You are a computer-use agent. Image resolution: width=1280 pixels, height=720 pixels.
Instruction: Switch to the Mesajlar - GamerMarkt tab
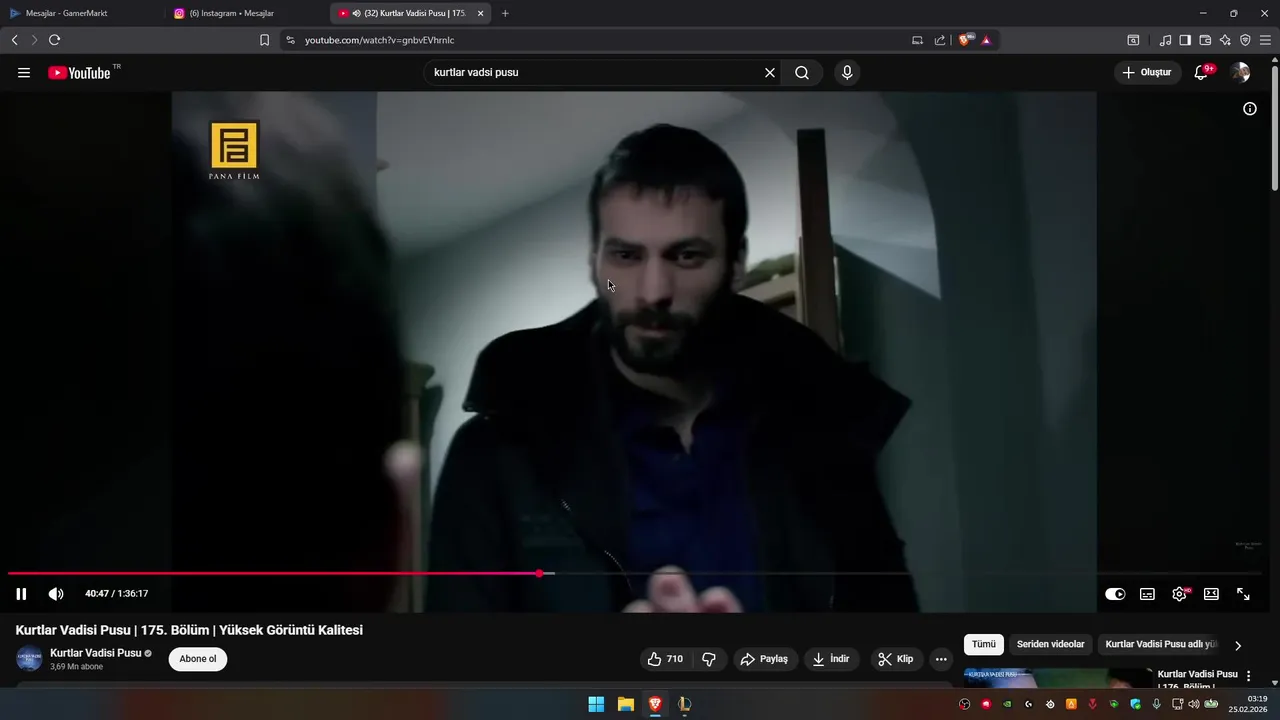coord(81,13)
